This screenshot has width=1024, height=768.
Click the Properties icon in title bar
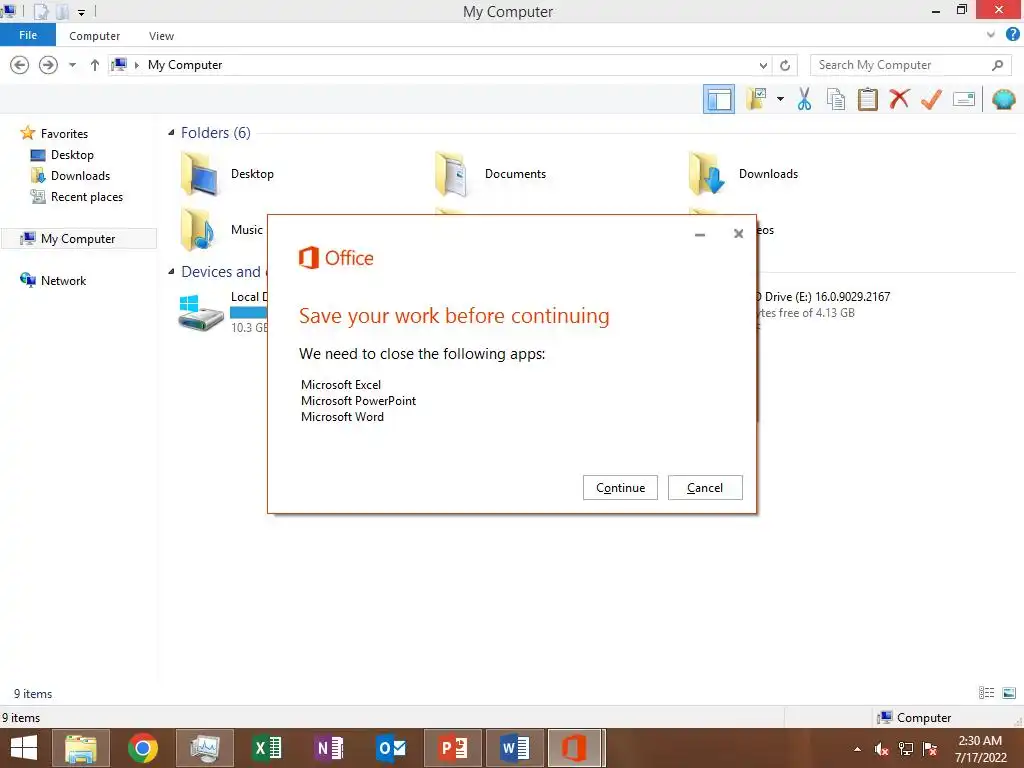40,12
